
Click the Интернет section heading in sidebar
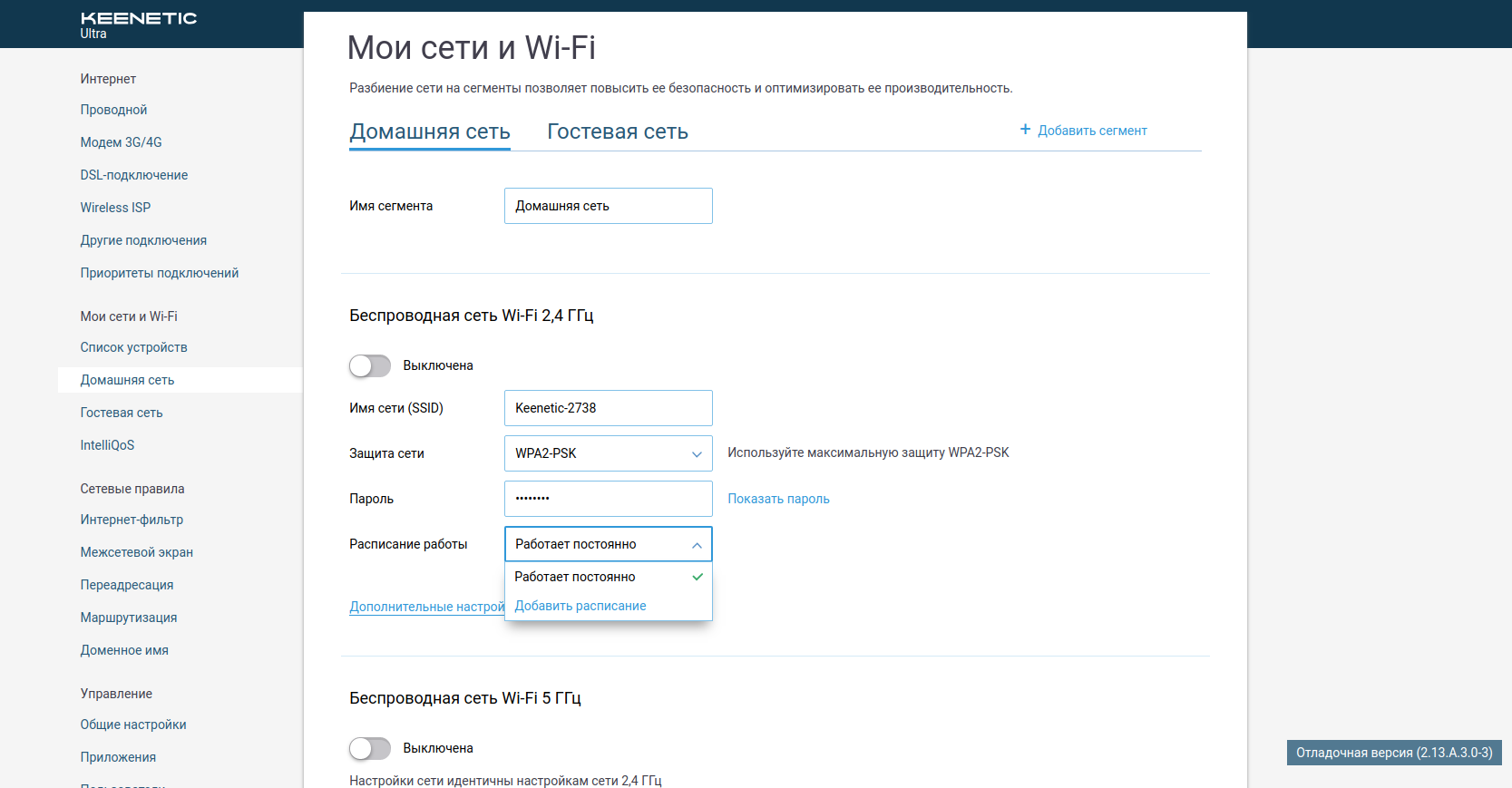click(108, 79)
